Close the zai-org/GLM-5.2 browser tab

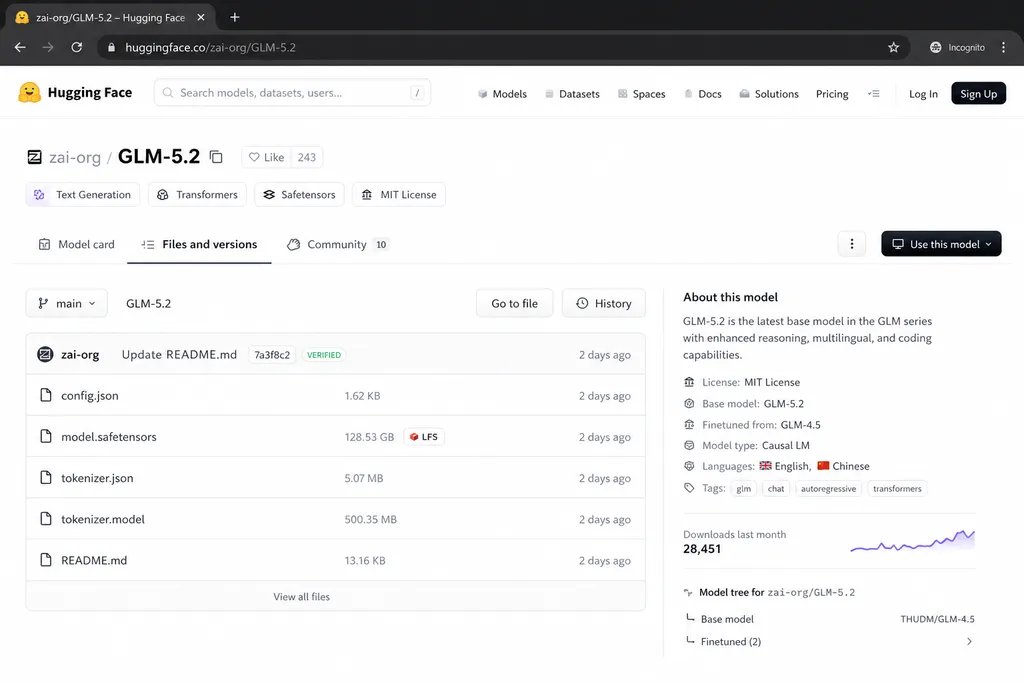tap(201, 17)
